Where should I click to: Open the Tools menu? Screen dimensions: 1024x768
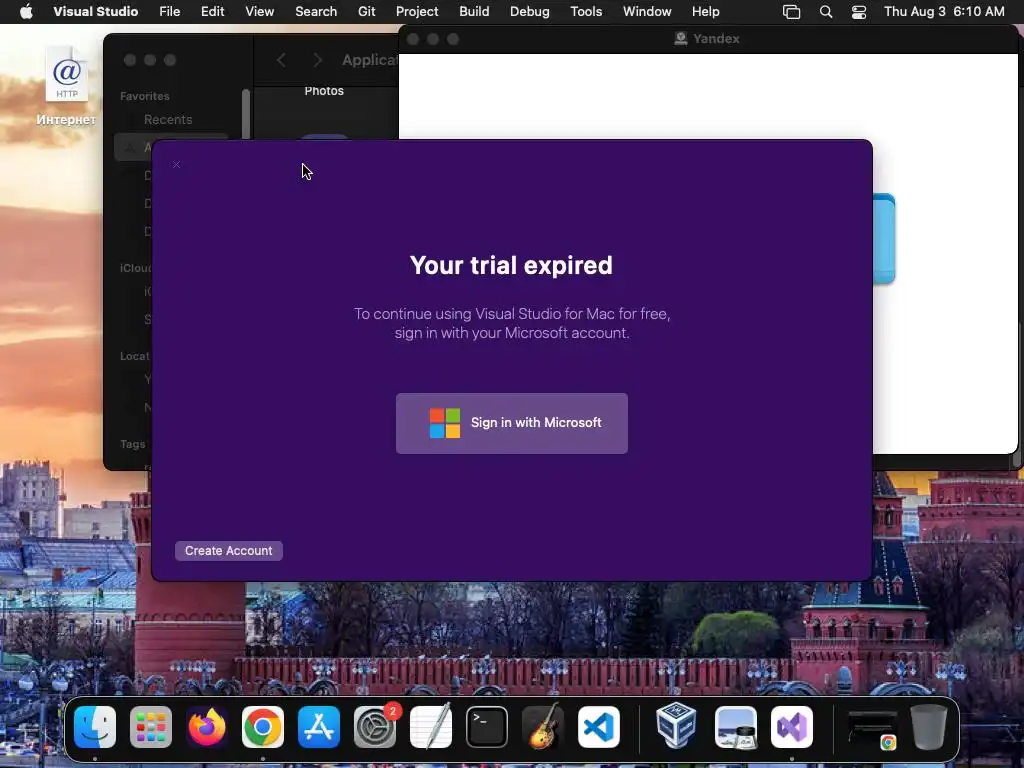pos(586,11)
